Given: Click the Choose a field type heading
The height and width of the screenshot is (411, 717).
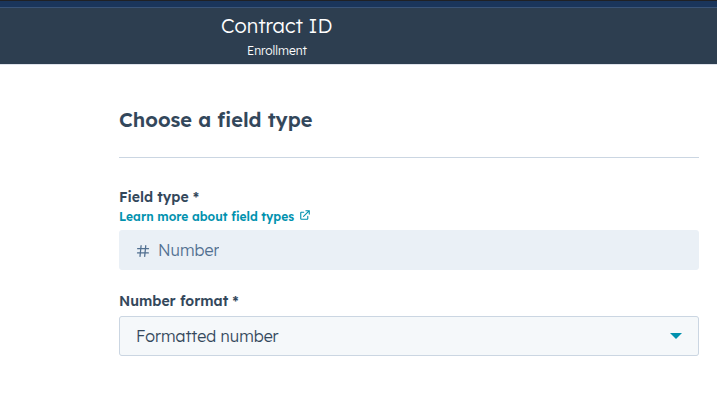Looking at the screenshot, I should click(x=216, y=121).
